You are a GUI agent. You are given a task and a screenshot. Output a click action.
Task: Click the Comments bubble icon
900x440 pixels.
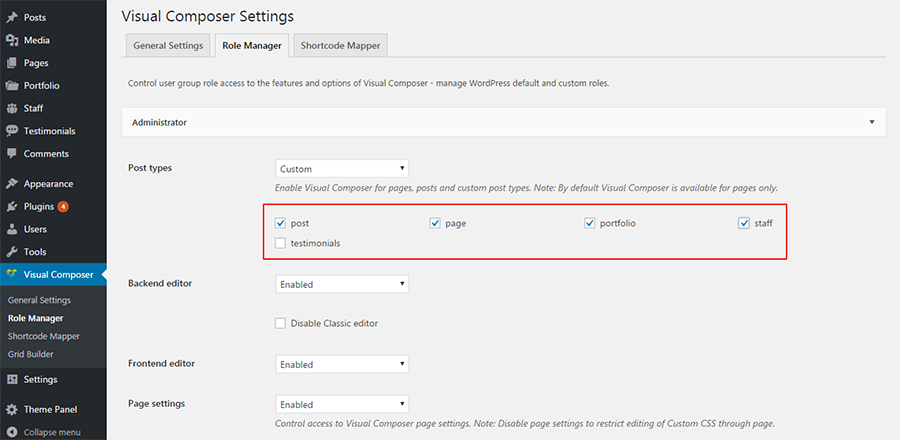11,154
